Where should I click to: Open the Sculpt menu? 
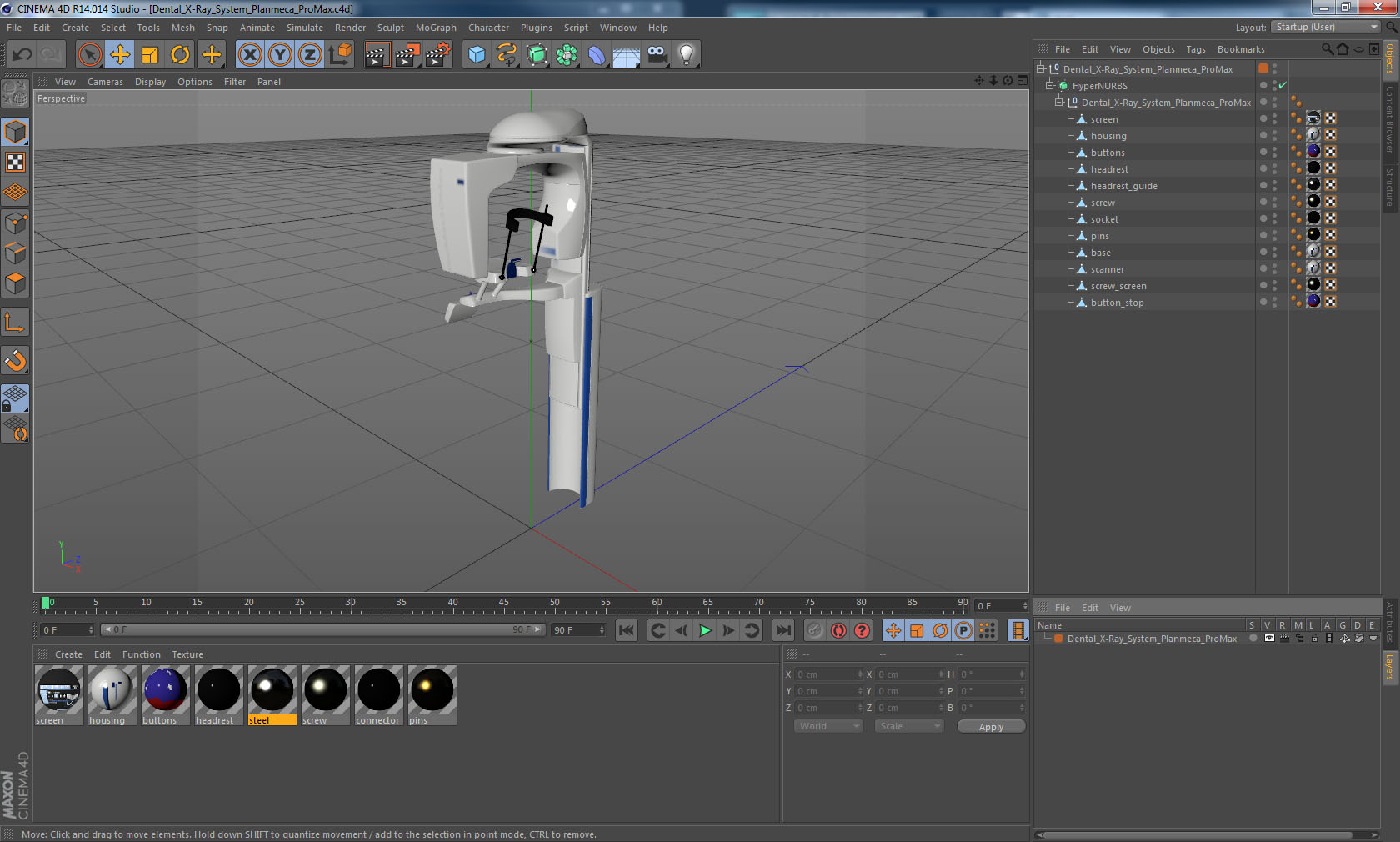[x=390, y=28]
